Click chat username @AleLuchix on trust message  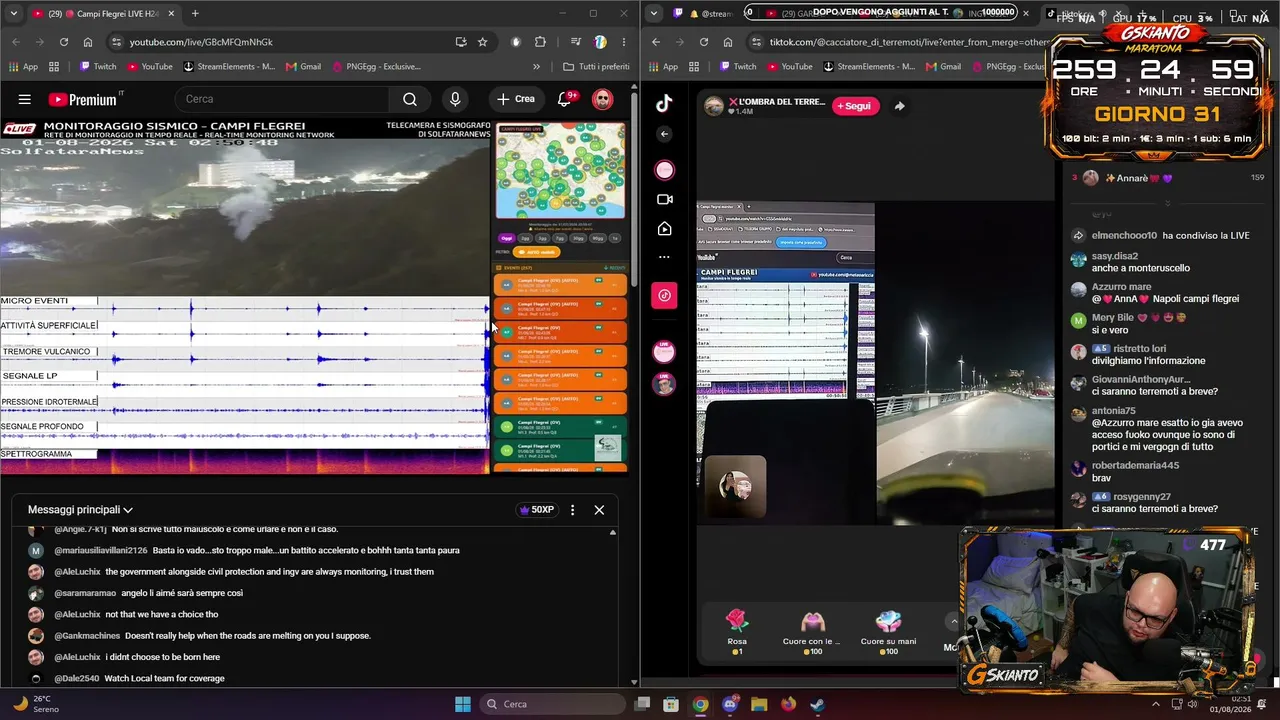pyautogui.click(x=77, y=572)
